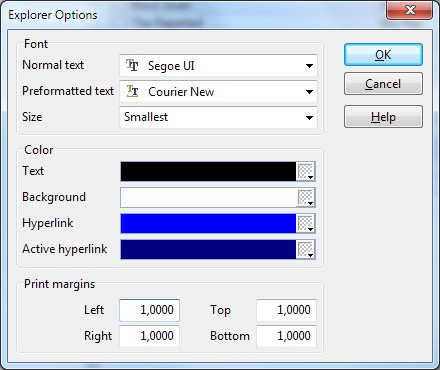Select the black Text color swatch
The width and height of the screenshot is (440, 370).
pos(208,171)
